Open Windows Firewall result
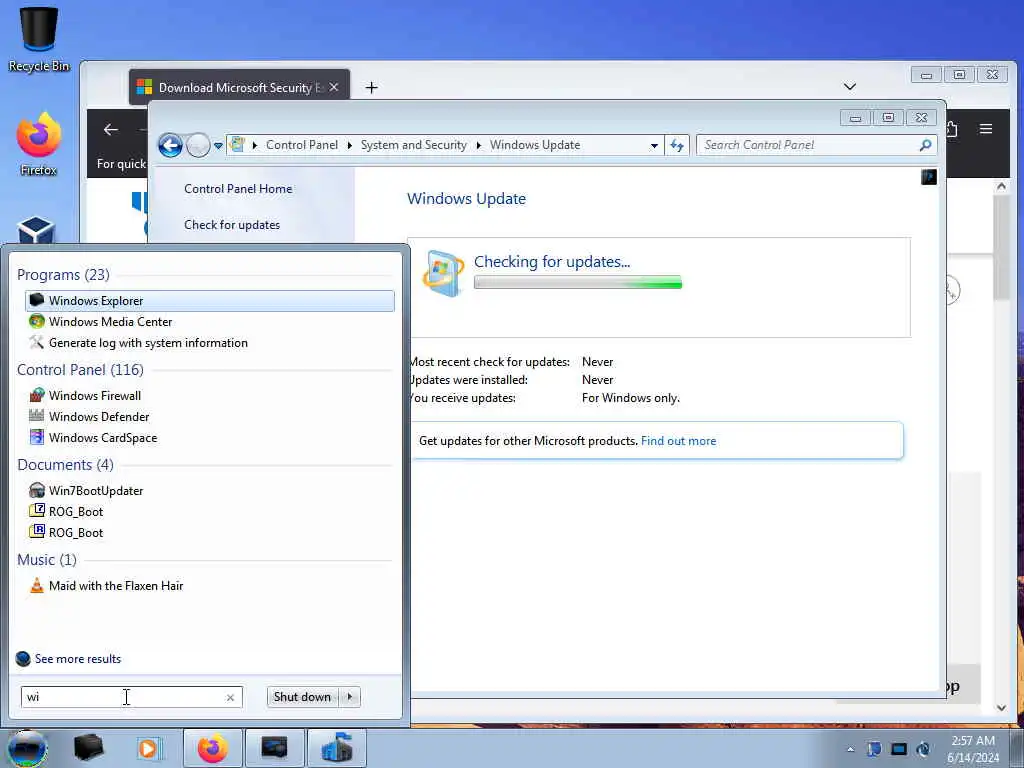The image size is (1024, 768). pos(210,396)
